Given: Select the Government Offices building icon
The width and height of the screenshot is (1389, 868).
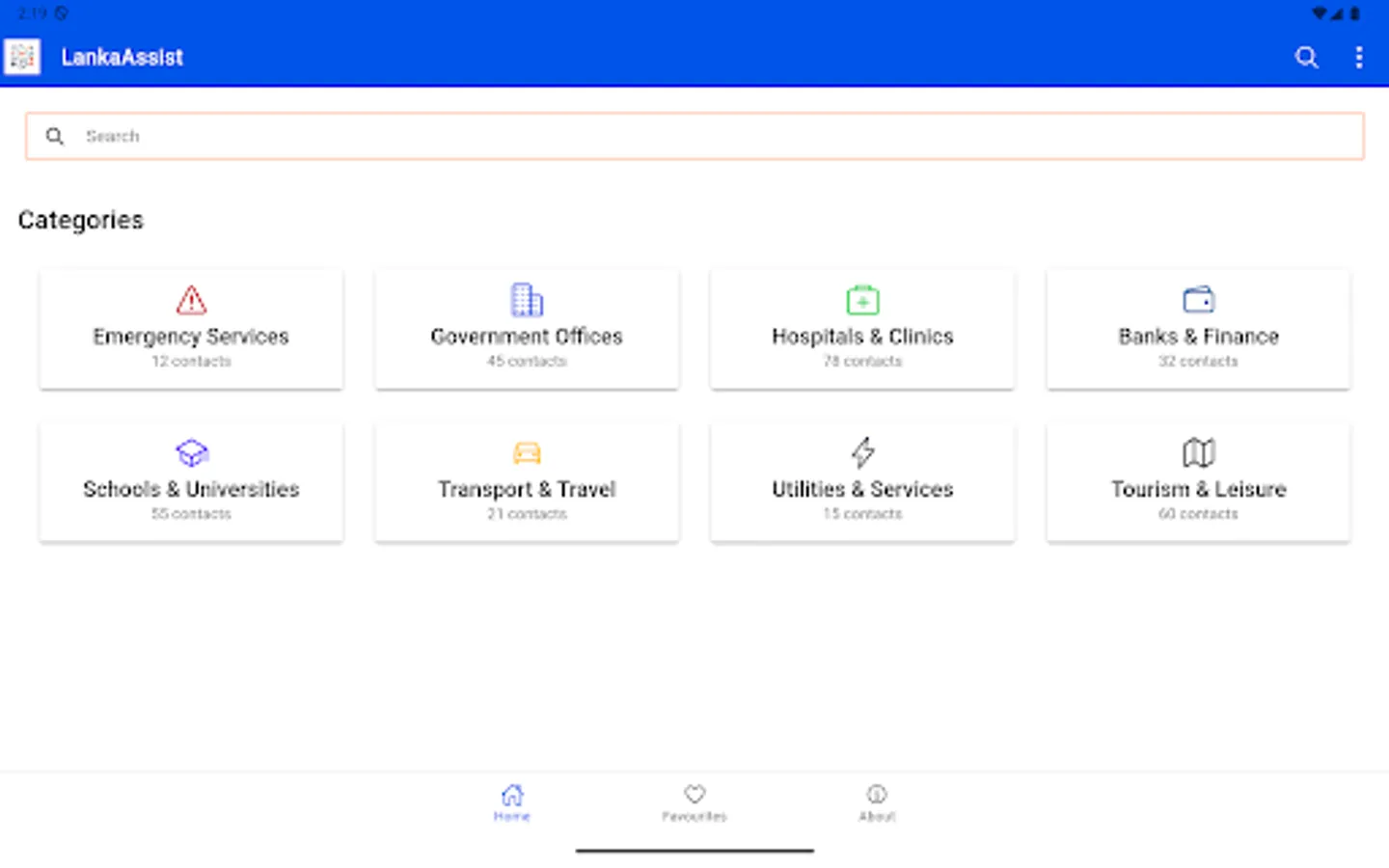Looking at the screenshot, I should pyautogui.click(x=527, y=300).
